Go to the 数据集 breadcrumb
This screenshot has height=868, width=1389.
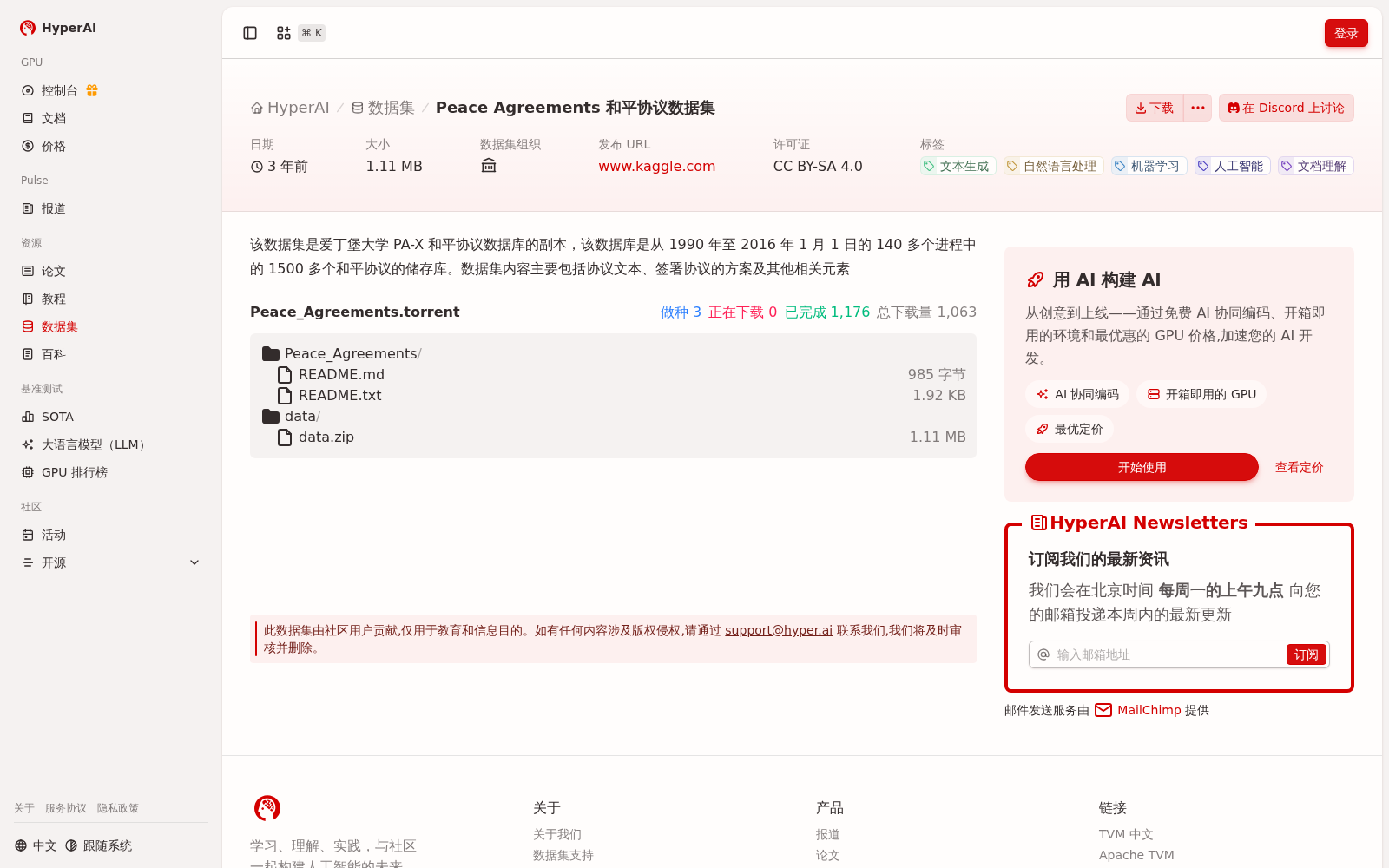coord(383,108)
